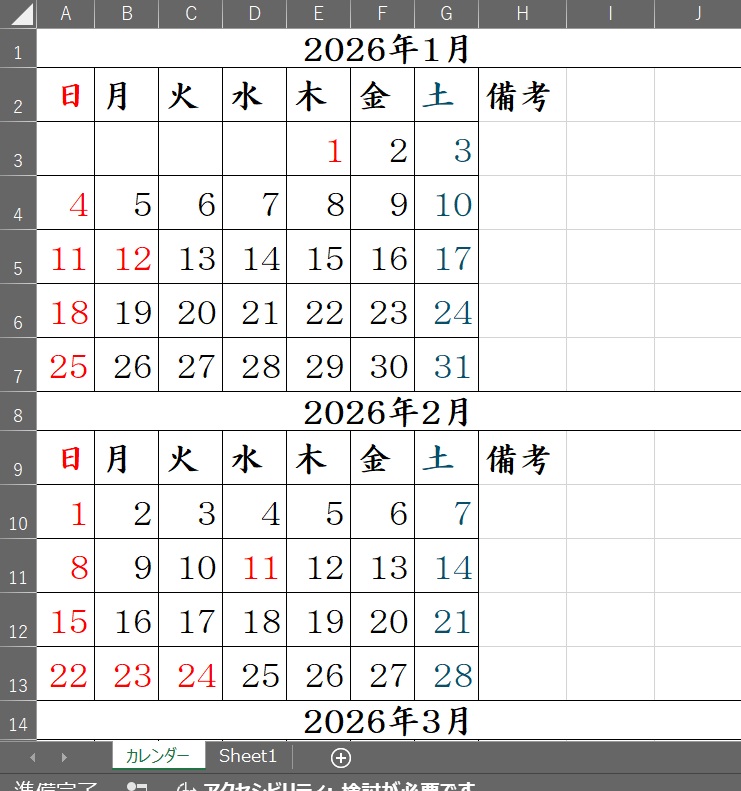Click the scroll sheet tabs right arrow
The image size is (741, 791).
(x=64, y=757)
